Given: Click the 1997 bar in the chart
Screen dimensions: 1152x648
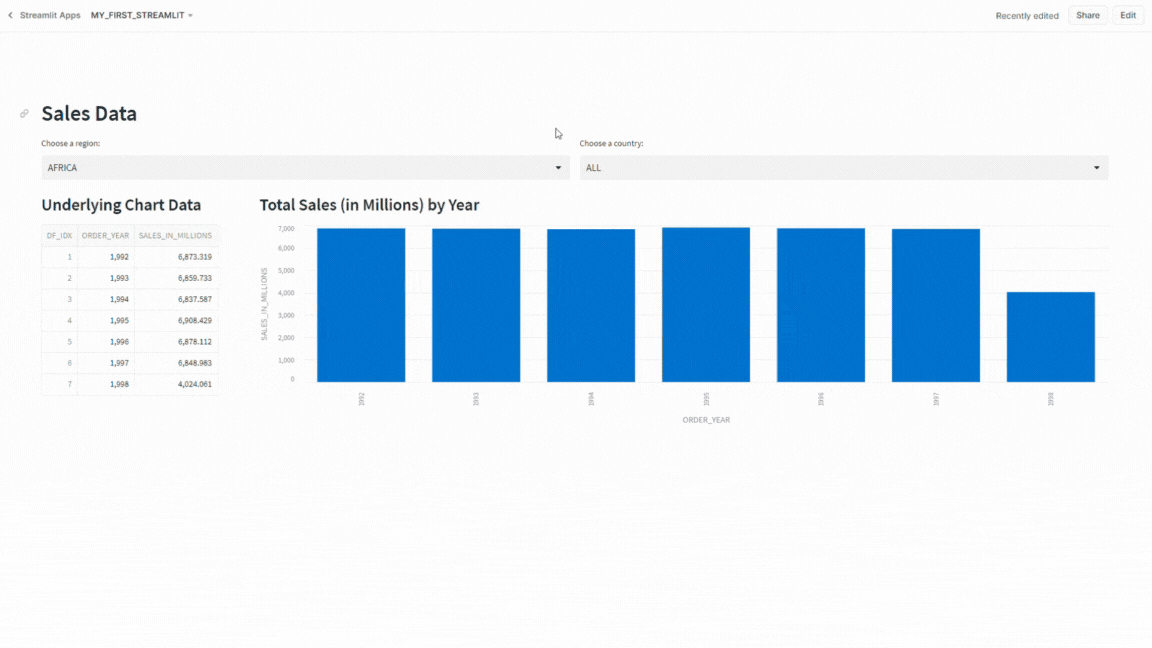Looking at the screenshot, I should [936, 305].
